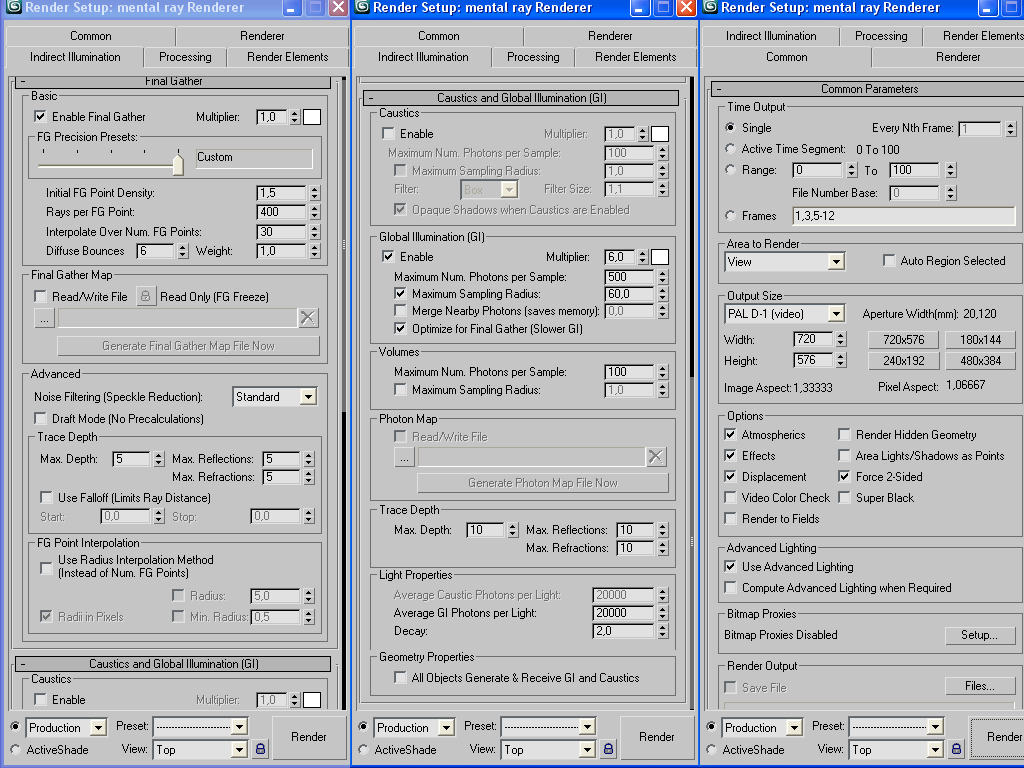Click Render button in left window

coord(309,737)
